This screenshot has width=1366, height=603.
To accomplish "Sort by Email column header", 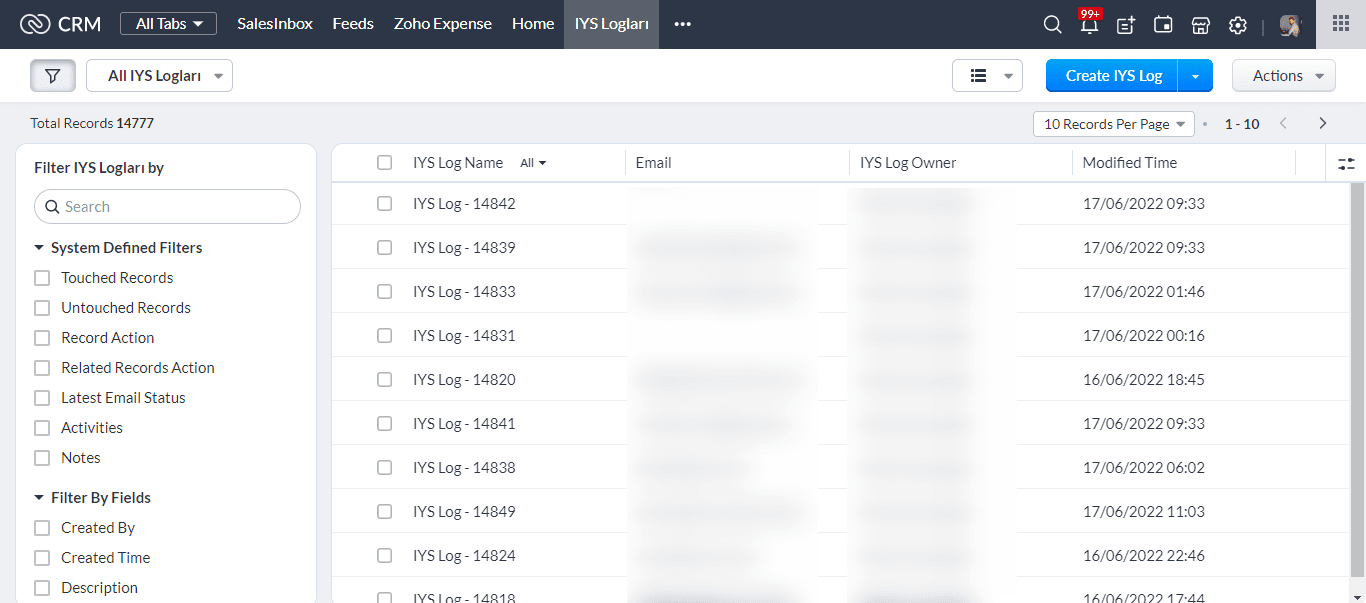I will click(654, 163).
